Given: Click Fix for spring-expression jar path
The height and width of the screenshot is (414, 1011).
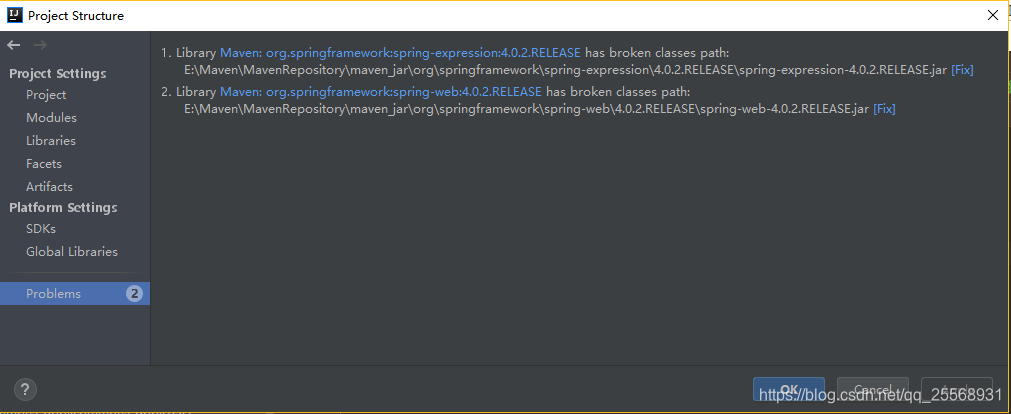Looking at the screenshot, I should click(x=962, y=70).
